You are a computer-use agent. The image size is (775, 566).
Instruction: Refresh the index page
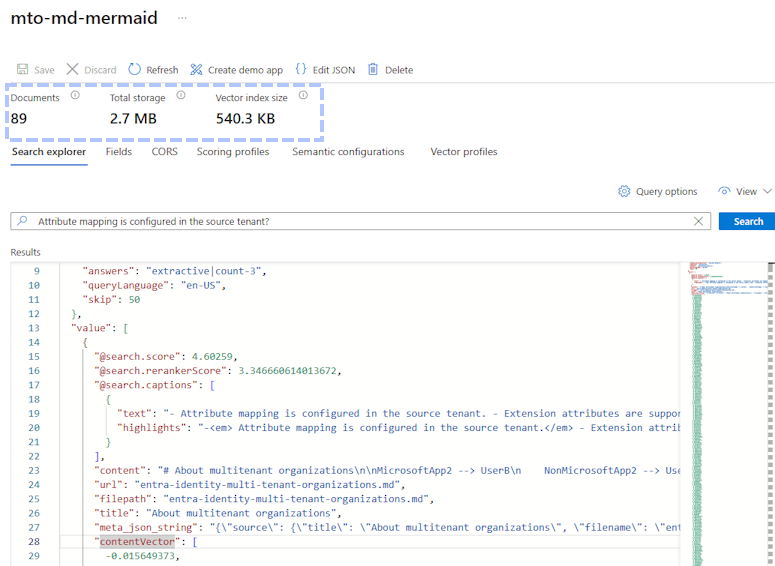135,70
